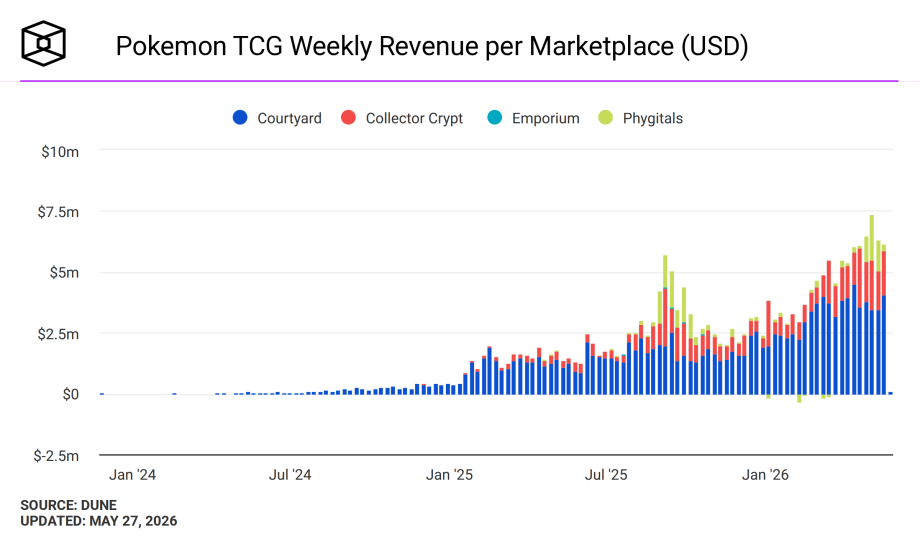Image resolution: width=920 pixels, height=536 pixels.
Task: Click the $-2.5m y-axis label
Action: [x=56, y=456]
